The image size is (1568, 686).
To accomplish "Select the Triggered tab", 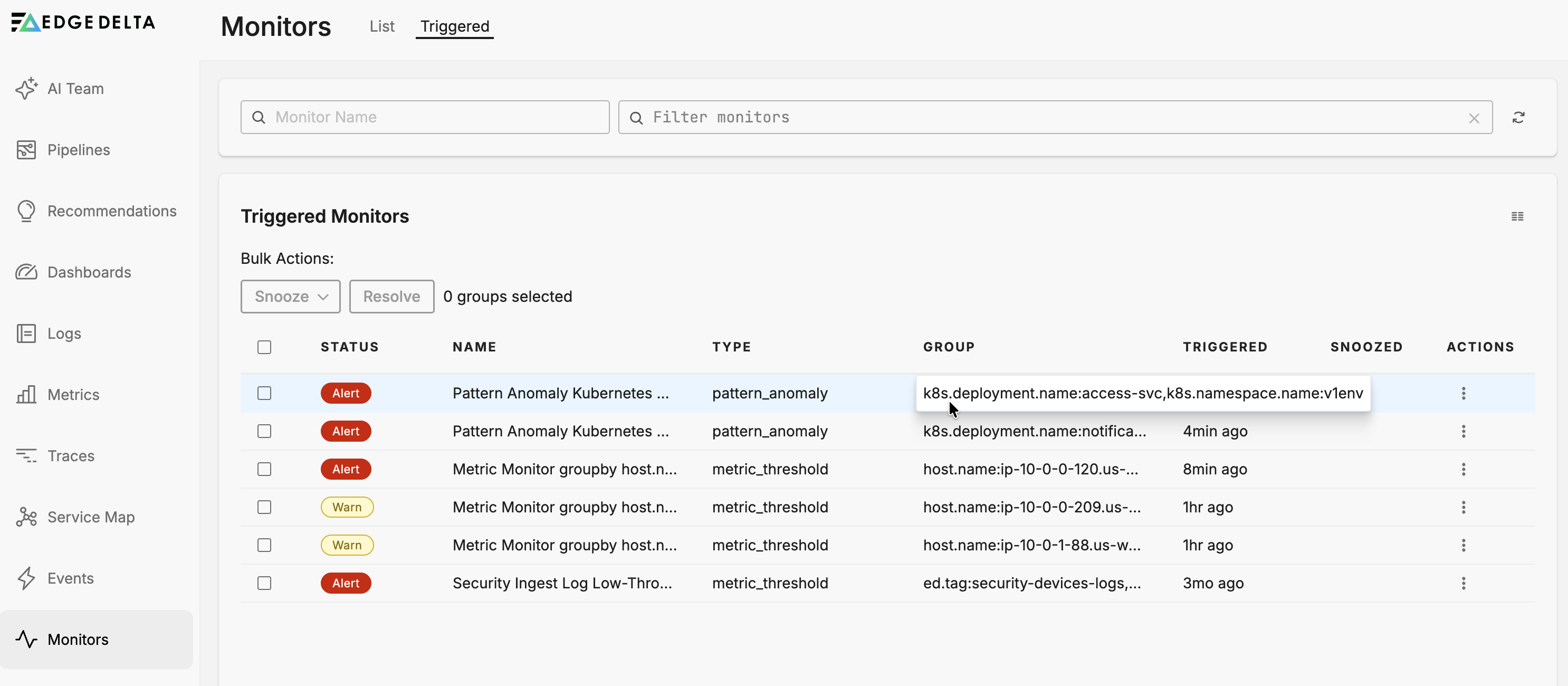I will coord(454,26).
